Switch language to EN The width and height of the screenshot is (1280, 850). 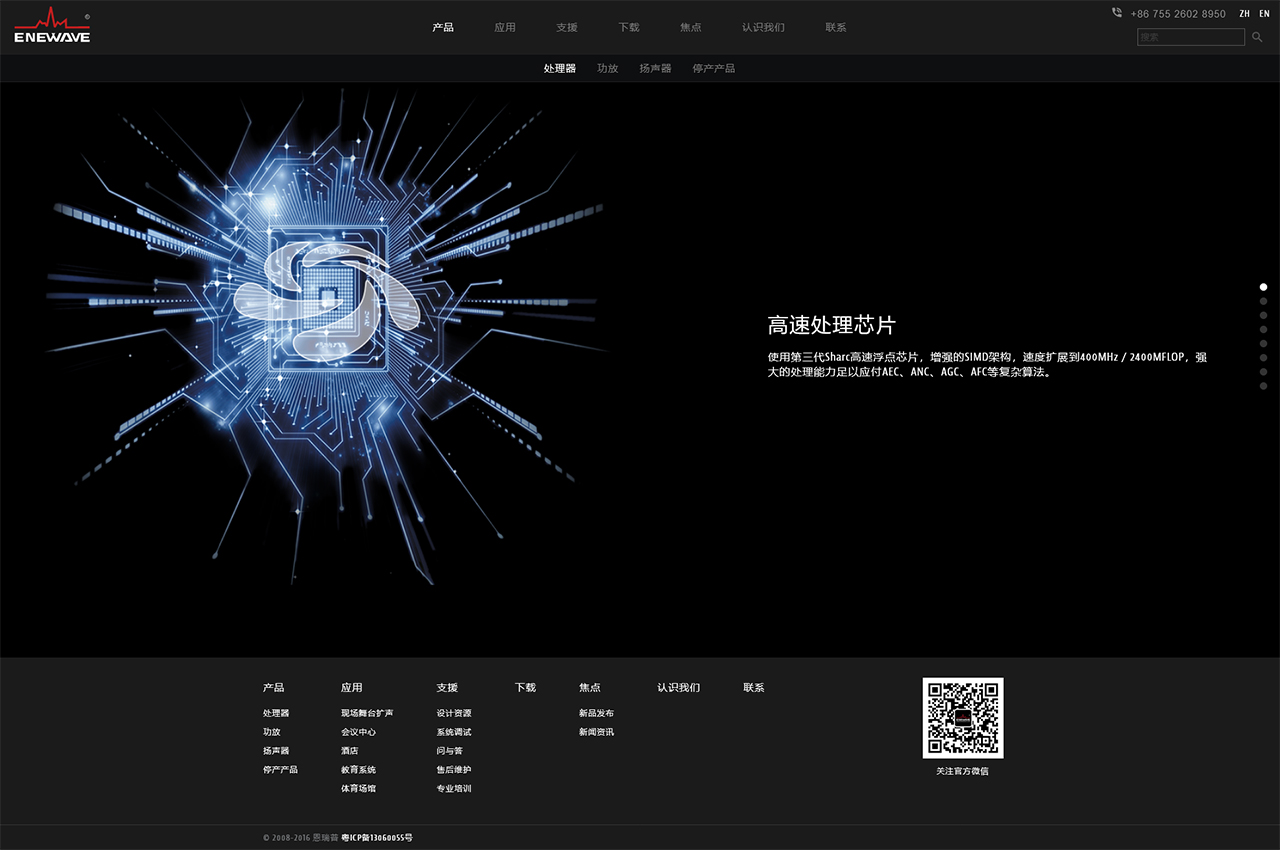[1264, 14]
